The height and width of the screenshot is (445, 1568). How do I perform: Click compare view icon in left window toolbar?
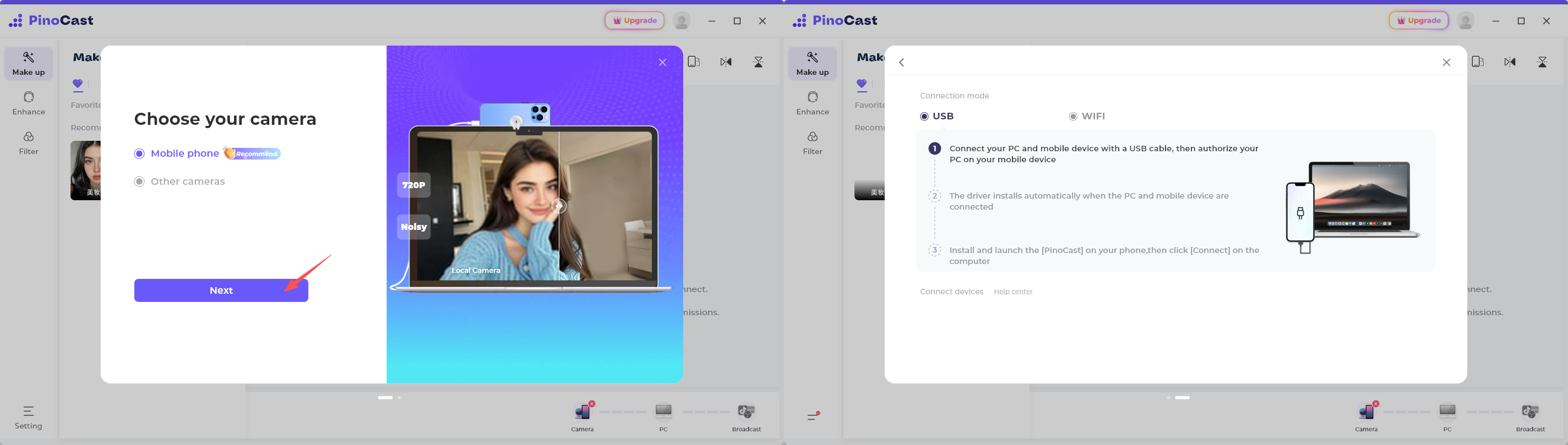pos(694,62)
